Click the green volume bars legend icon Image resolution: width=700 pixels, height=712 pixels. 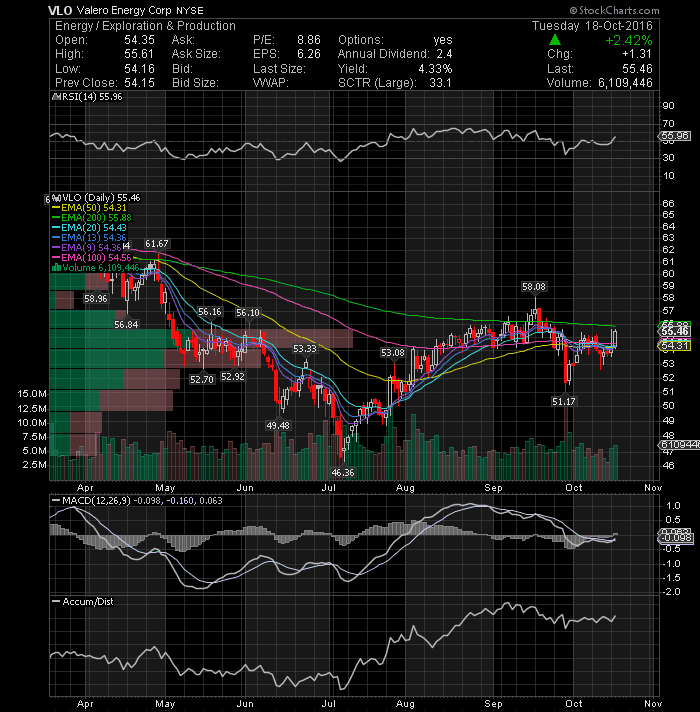(x=56, y=268)
